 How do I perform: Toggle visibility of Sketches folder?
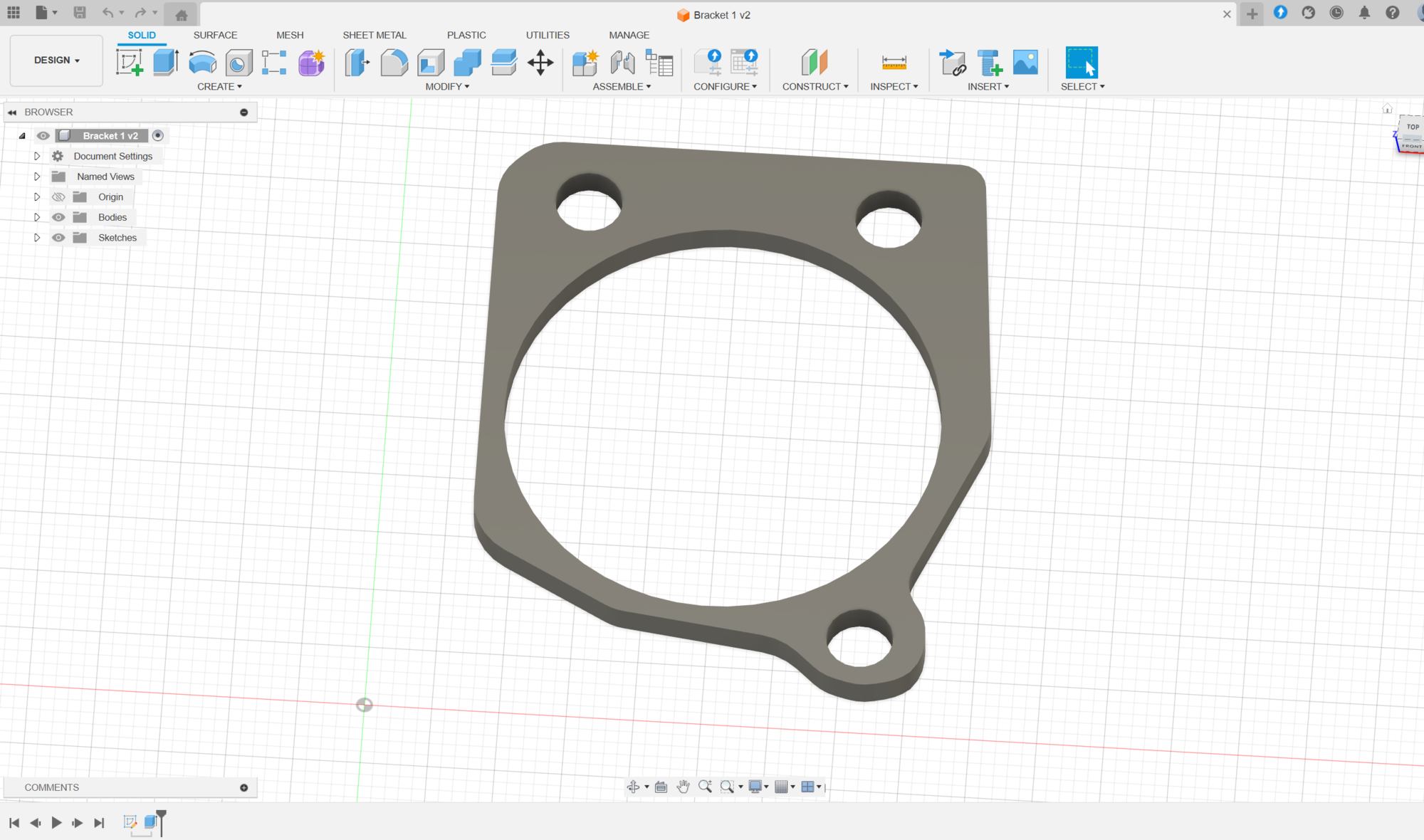click(x=58, y=238)
